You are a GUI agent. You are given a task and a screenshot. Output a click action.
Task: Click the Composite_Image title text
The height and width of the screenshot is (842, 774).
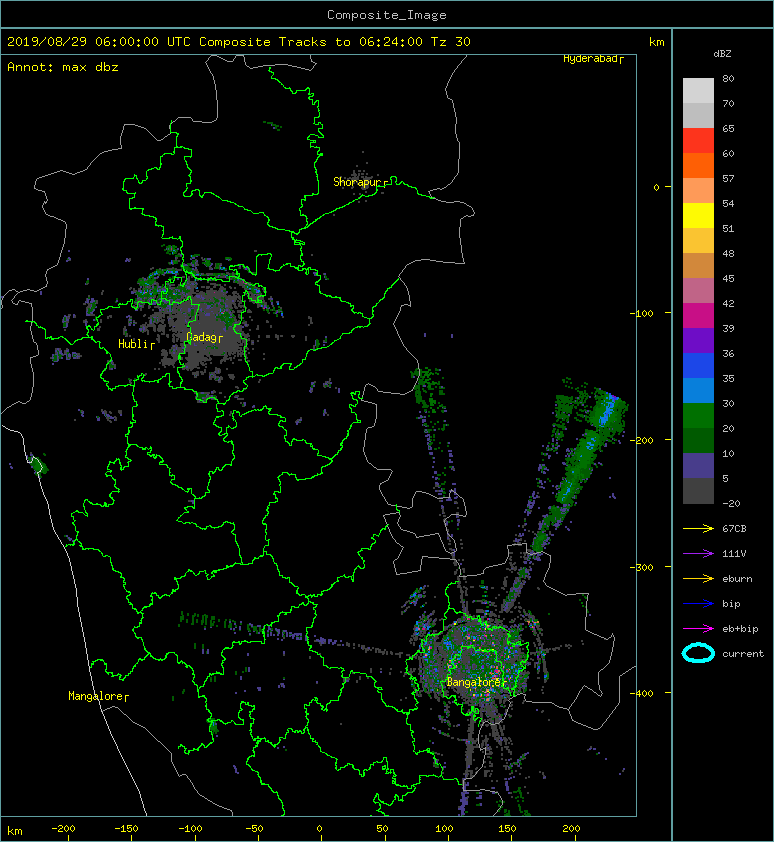pyautogui.click(x=387, y=15)
